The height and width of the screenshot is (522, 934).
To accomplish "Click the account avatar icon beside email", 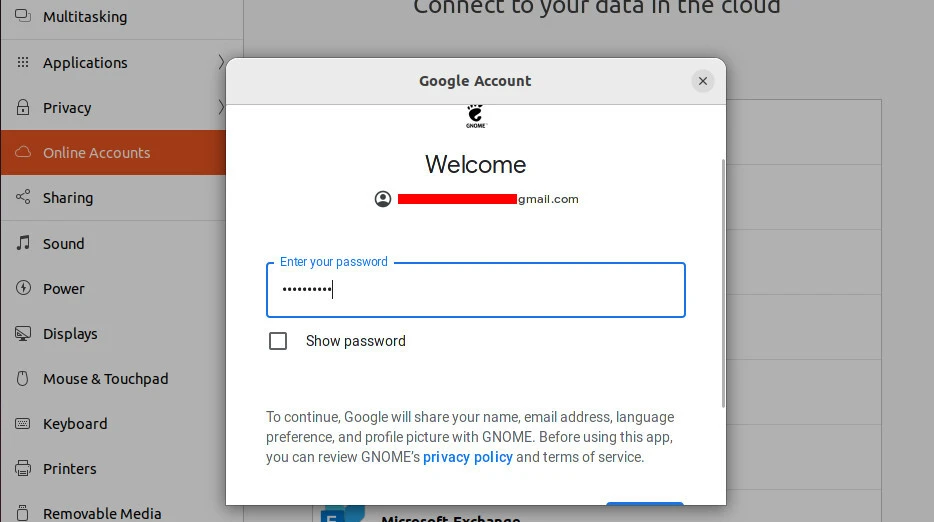I will [383, 199].
